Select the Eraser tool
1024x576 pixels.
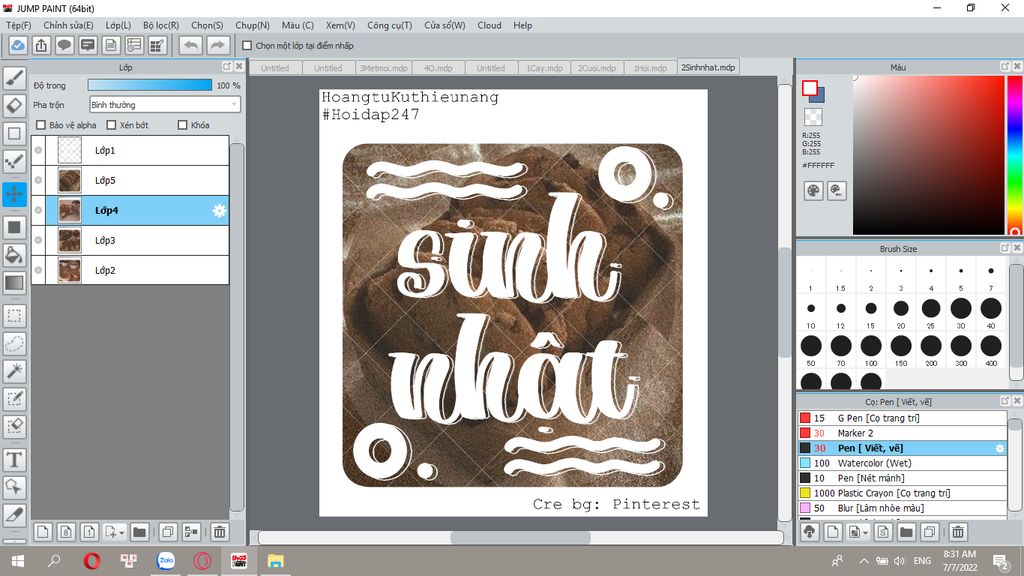(14, 106)
